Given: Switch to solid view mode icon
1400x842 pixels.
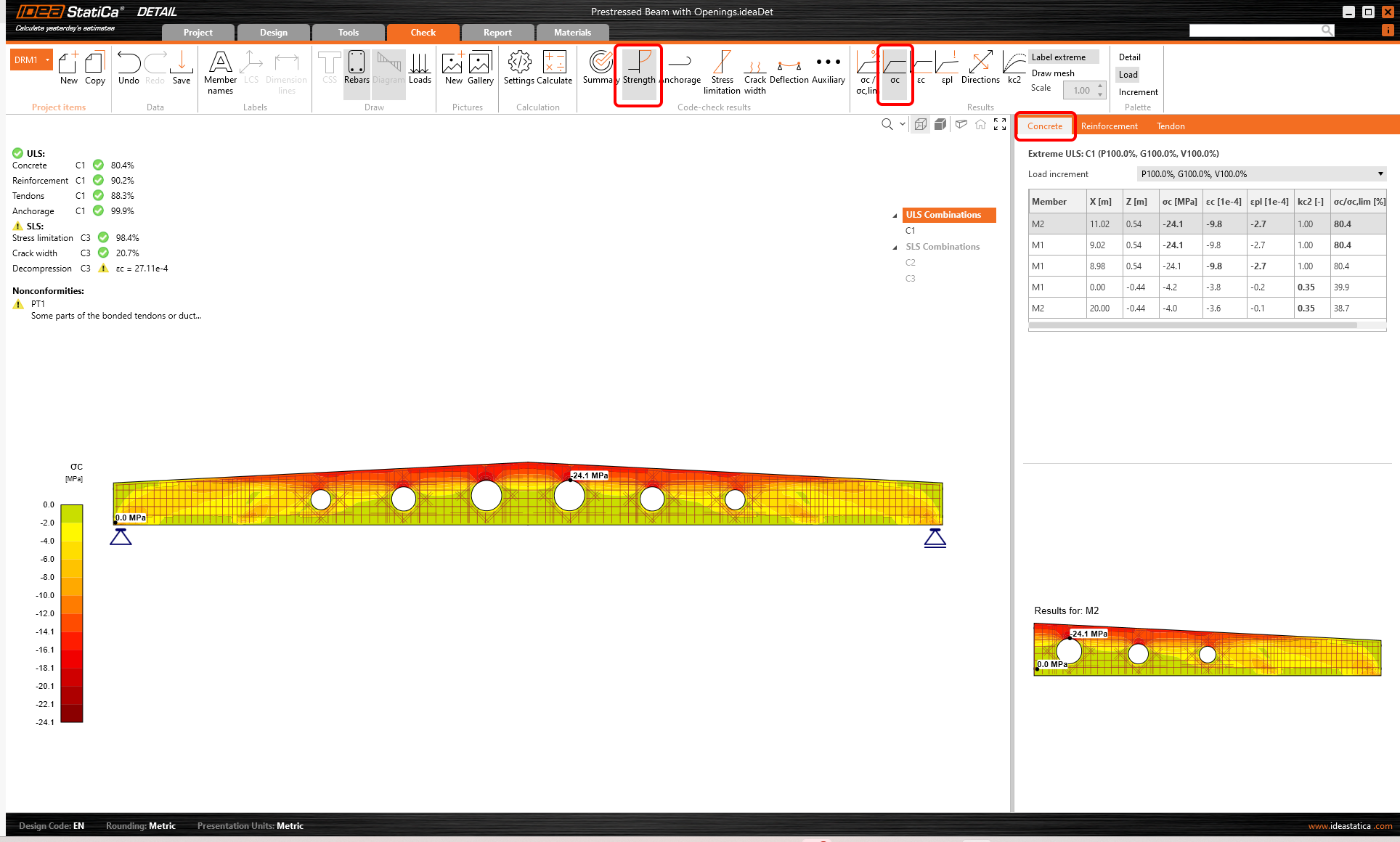Looking at the screenshot, I should pyautogui.click(x=940, y=124).
